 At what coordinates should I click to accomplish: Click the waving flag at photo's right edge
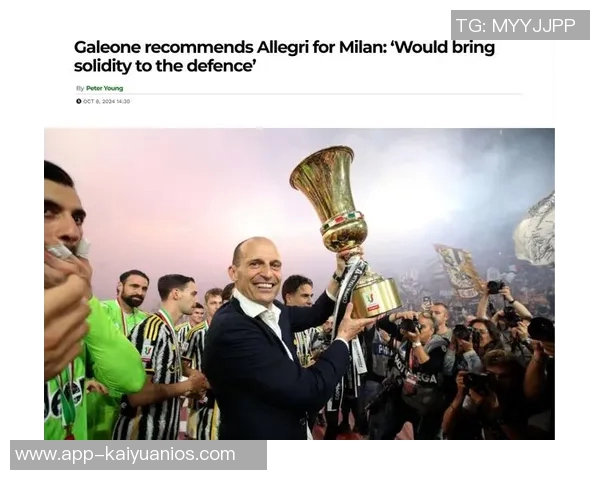(536, 230)
